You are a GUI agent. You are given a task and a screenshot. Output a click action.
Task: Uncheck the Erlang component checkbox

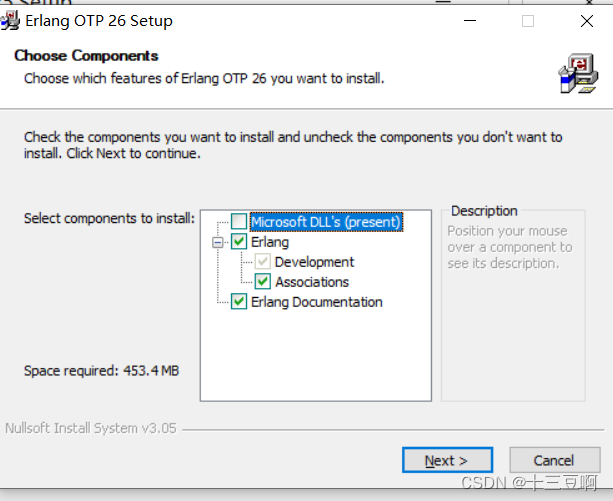(x=239, y=242)
